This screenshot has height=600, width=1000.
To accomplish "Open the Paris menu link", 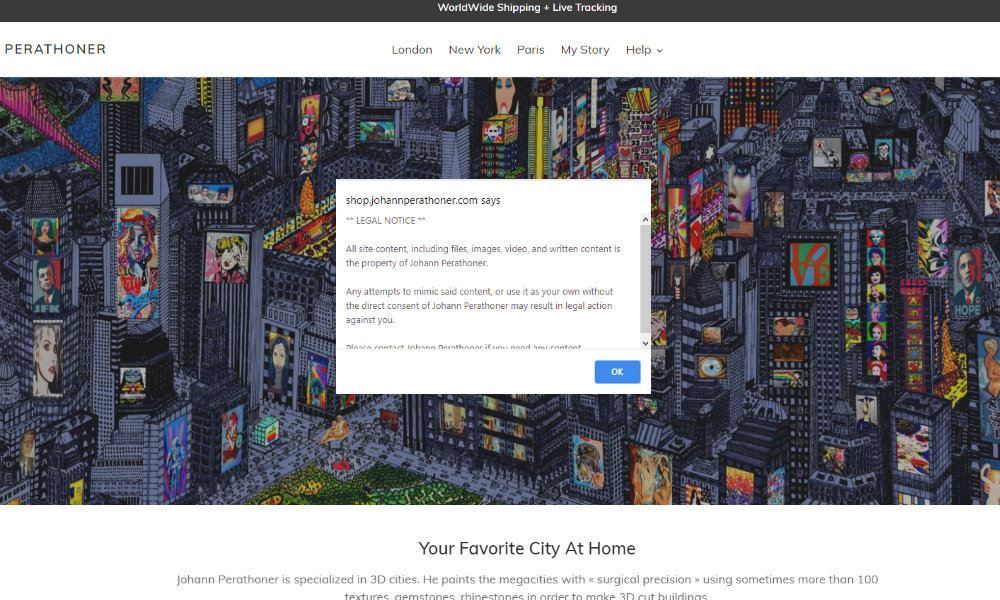I will [531, 50].
